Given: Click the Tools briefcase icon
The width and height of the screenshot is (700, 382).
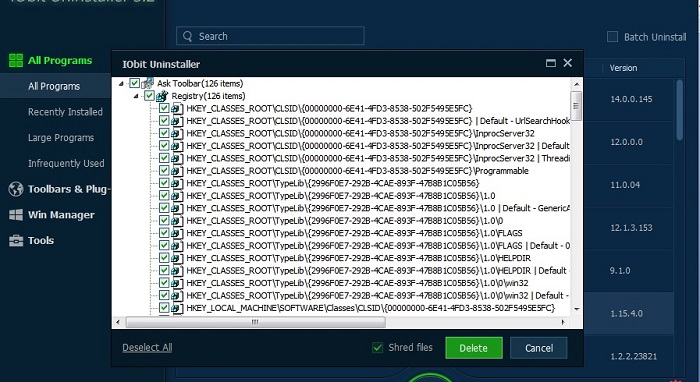Looking at the screenshot, I should pos(16,241).
